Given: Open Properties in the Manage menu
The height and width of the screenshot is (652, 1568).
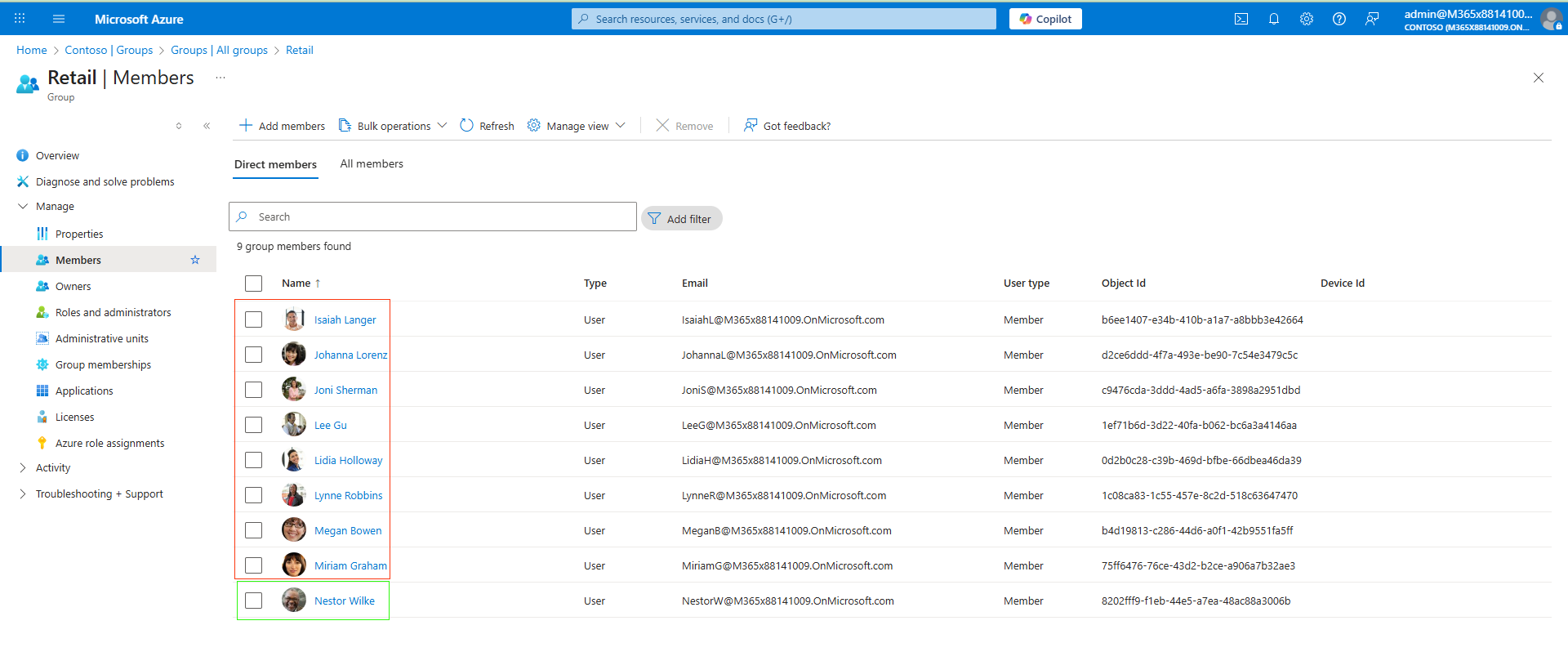Looking at the screenshot, I should coord(79,234).
